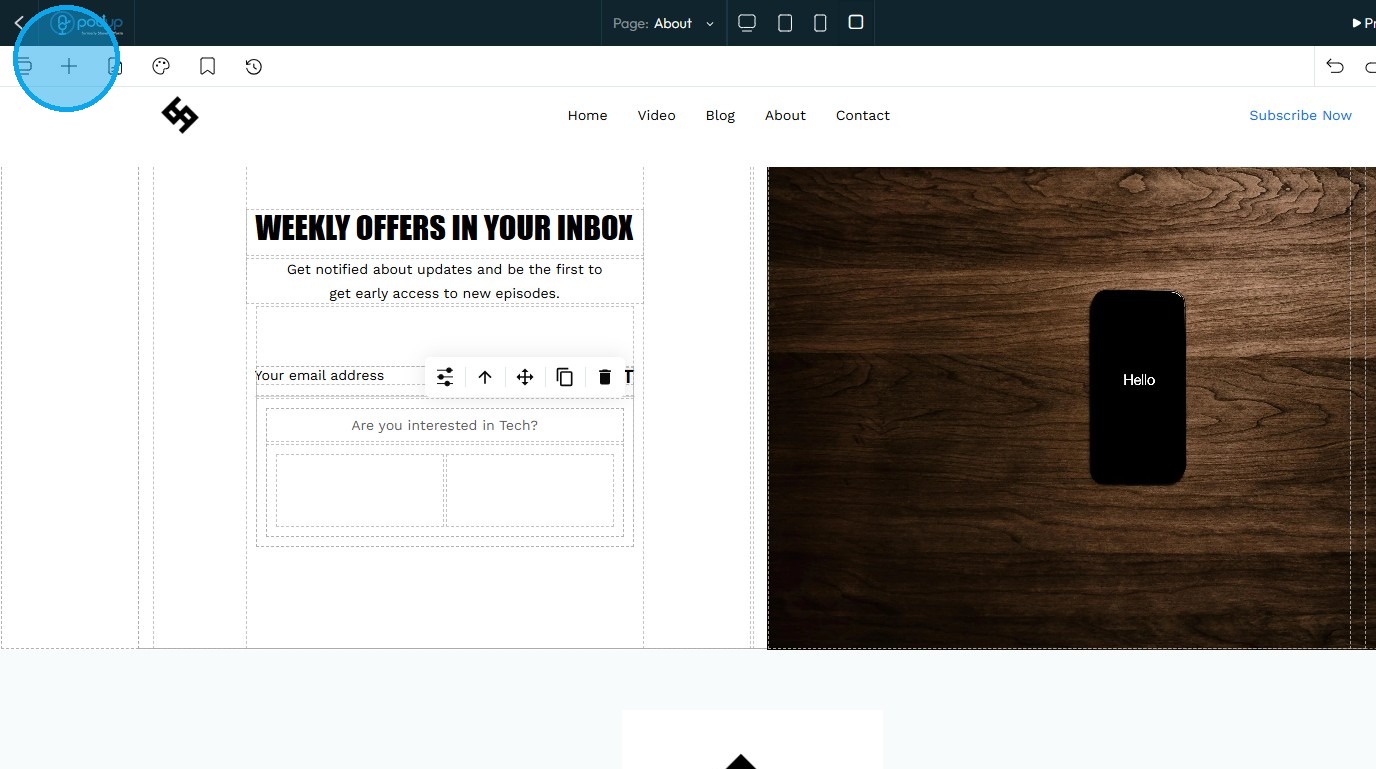Screen dimensions: 1376x769
Task: Open the theme color palette icon
Action: pyautogui.click(x=161, y=67)
